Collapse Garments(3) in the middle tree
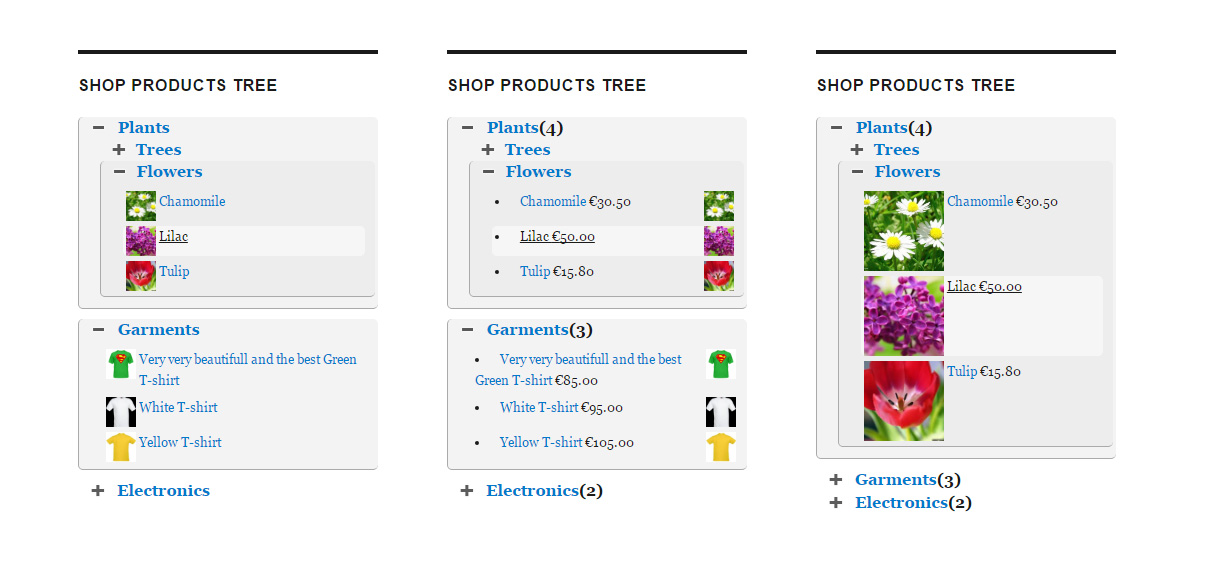1206x572 pixels. 467,330
